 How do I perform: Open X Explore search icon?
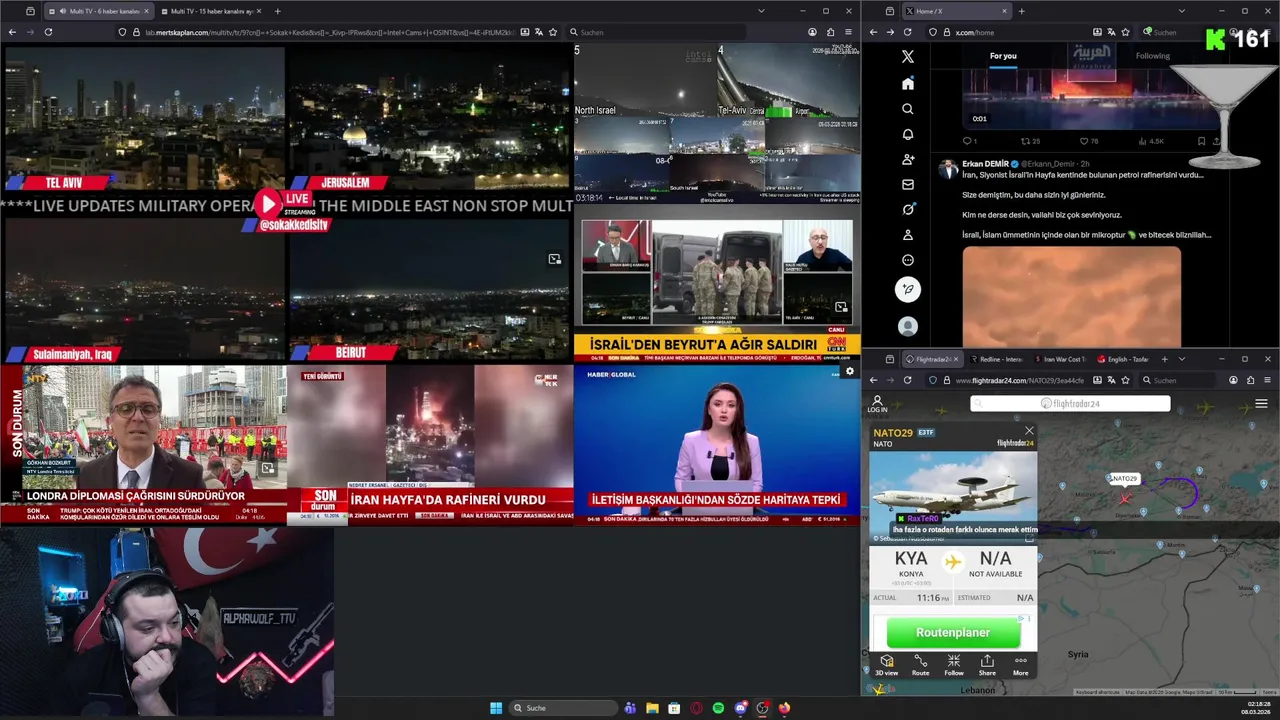tap(908, 109)
